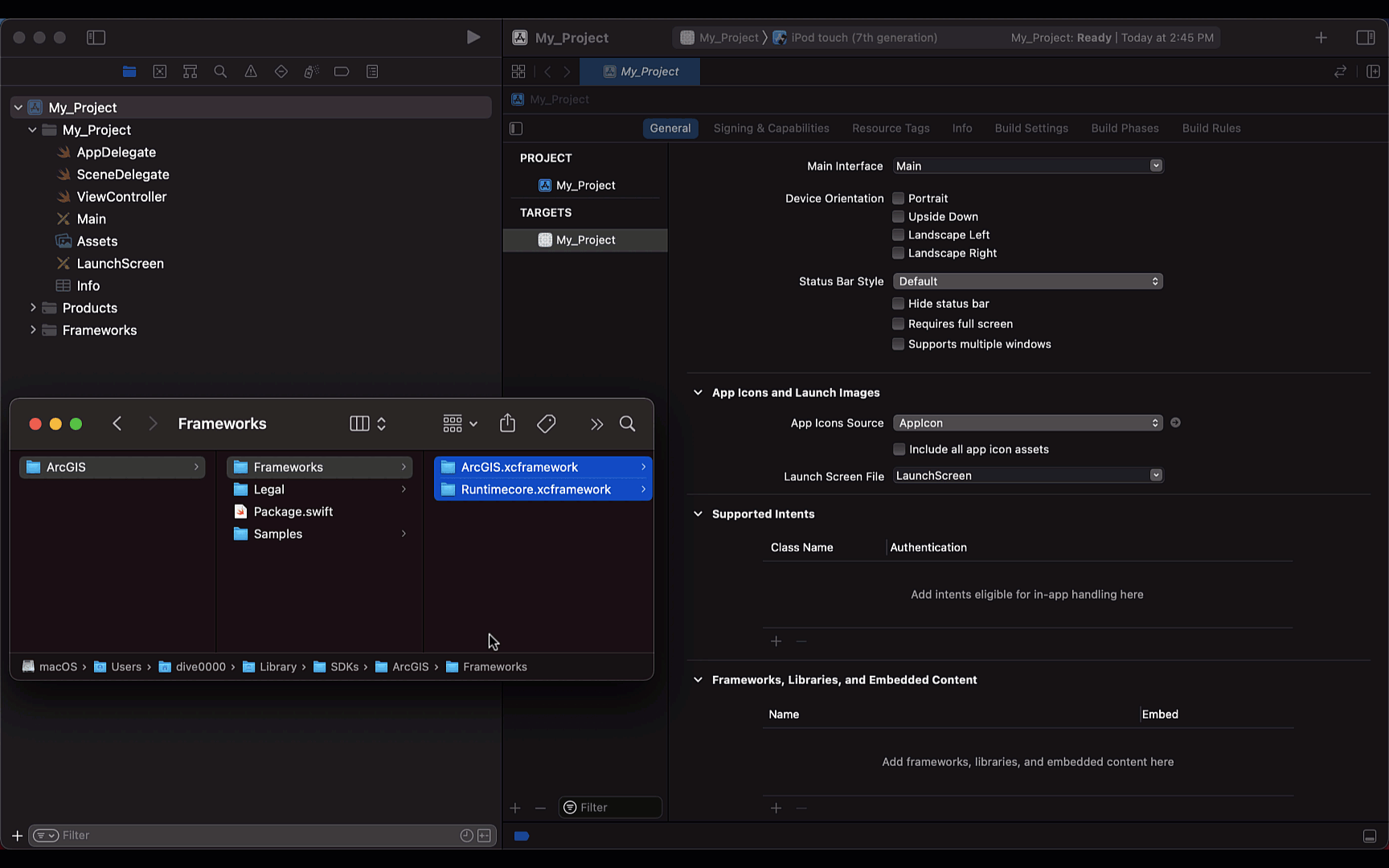Click the run button to build the project
Screen dimensions: 1389x868
point(473,37)
